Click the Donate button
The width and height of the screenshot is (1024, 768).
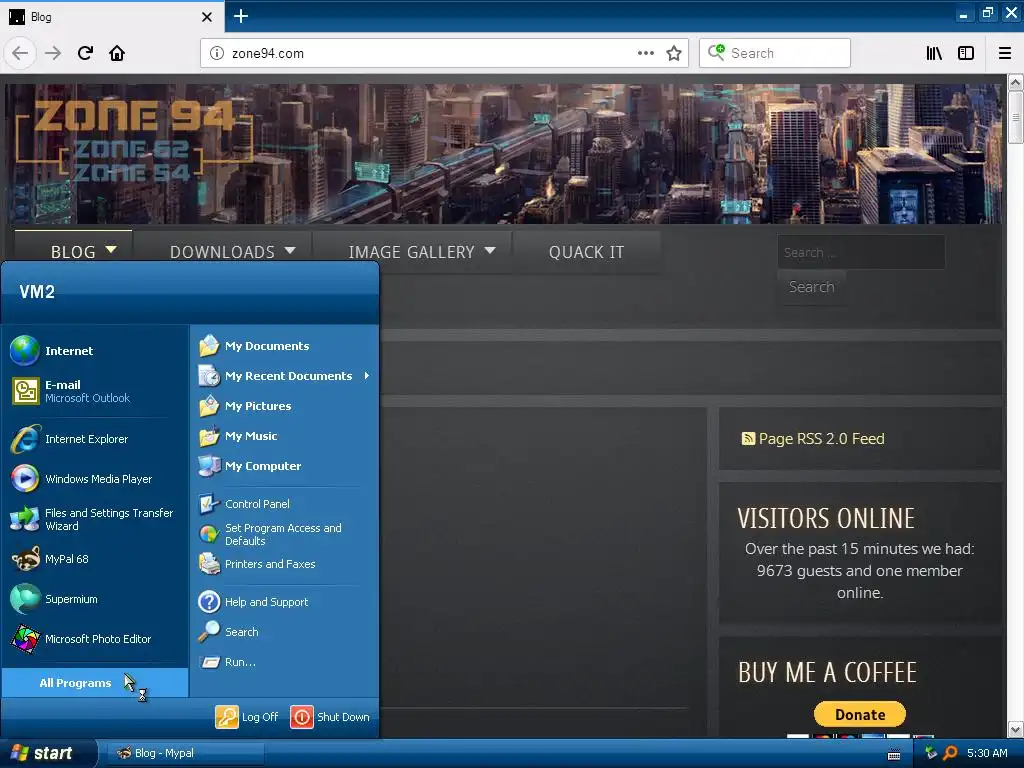point(859,714)
